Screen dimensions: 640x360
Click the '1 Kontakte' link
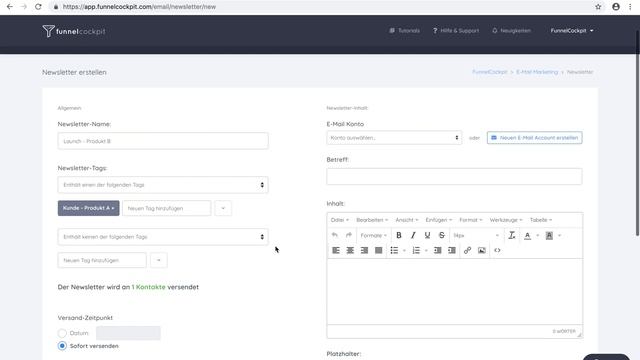[149, 287]
